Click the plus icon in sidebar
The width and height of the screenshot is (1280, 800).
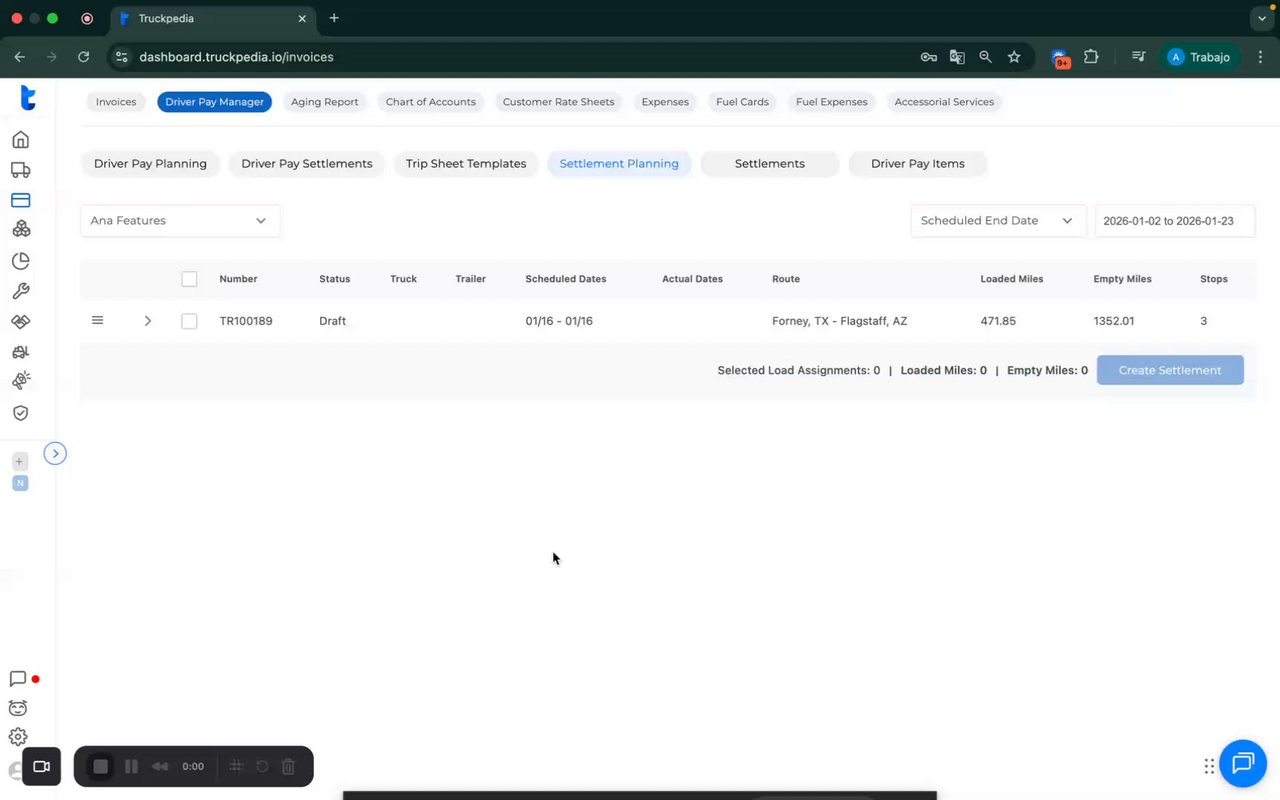[20, 461]
